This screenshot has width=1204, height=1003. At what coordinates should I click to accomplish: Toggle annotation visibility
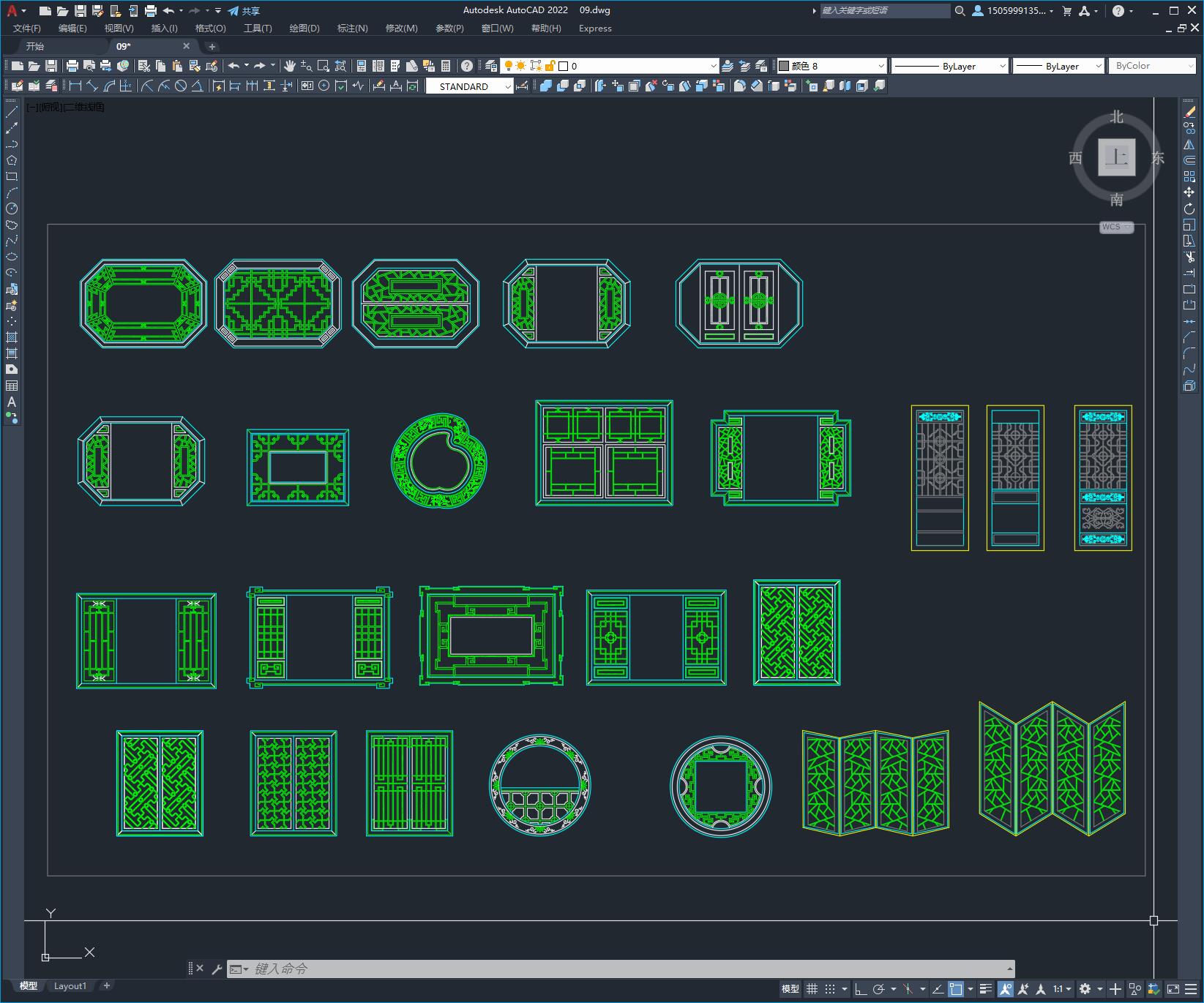[x=1005, y=989]
